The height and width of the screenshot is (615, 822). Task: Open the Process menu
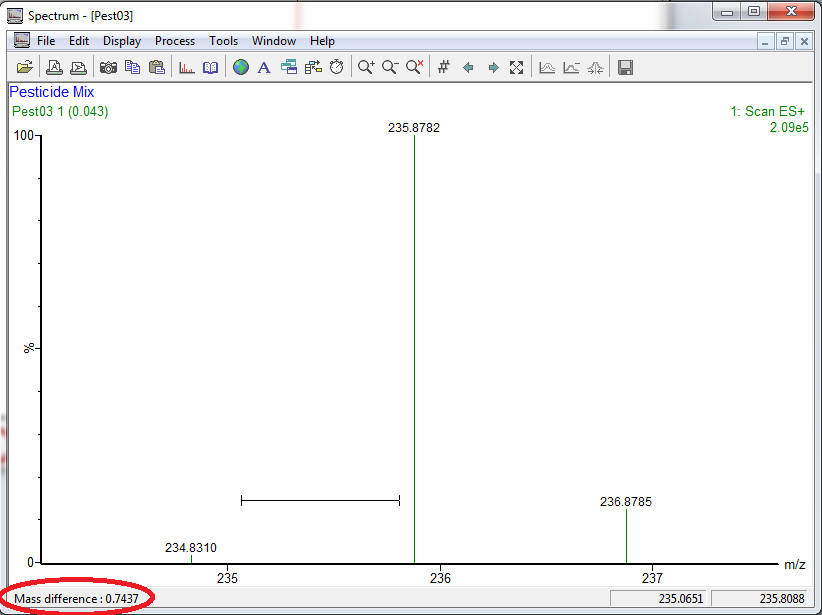[x=175, y=41]
